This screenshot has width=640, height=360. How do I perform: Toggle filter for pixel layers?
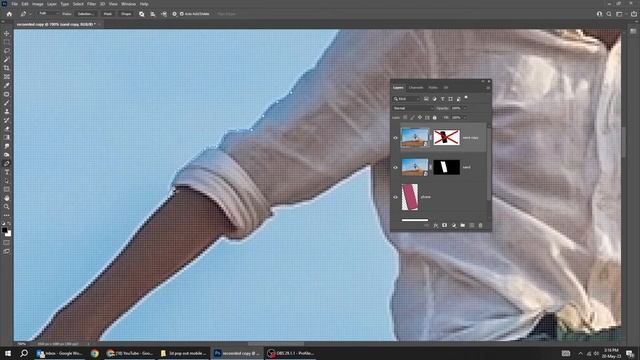[426, 99]
